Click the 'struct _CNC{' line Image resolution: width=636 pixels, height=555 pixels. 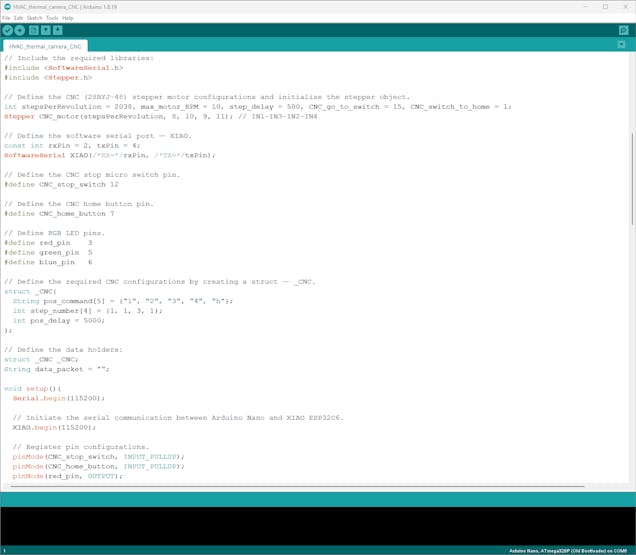tap(30, 292)
